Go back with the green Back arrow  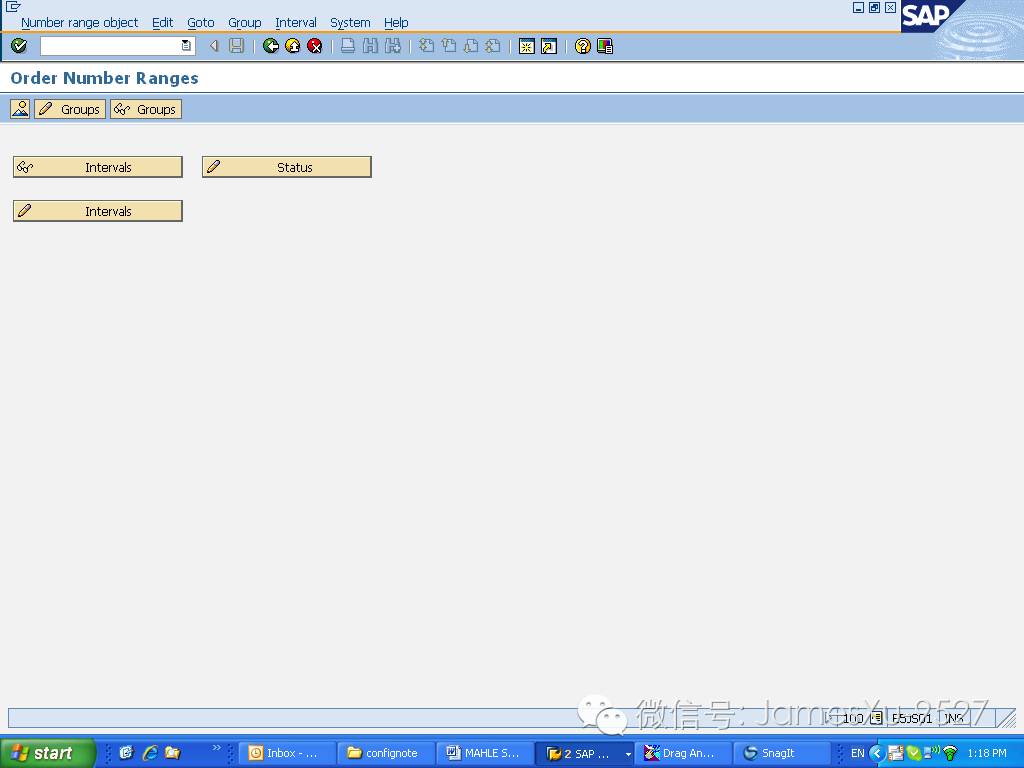[x=270, y=46]
